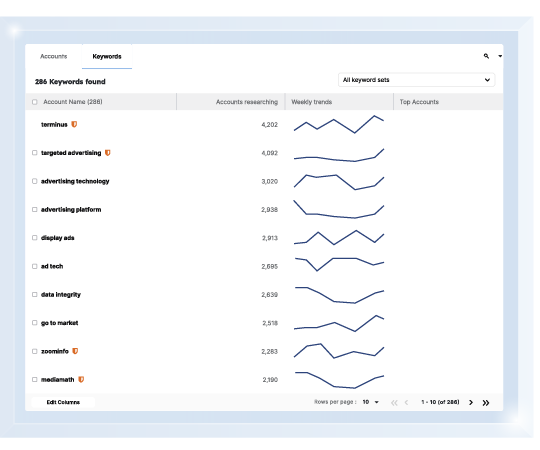Click the Top Accounts column header
The image size is (540, 450).
pyautogui.click(x=419, y=102)
